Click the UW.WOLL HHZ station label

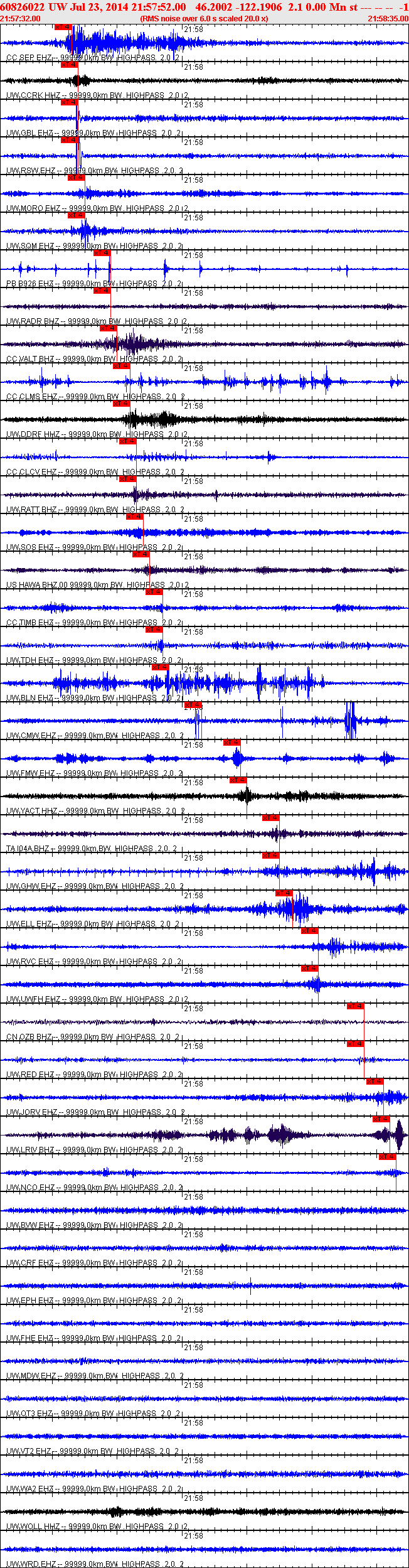(33, 1527)
